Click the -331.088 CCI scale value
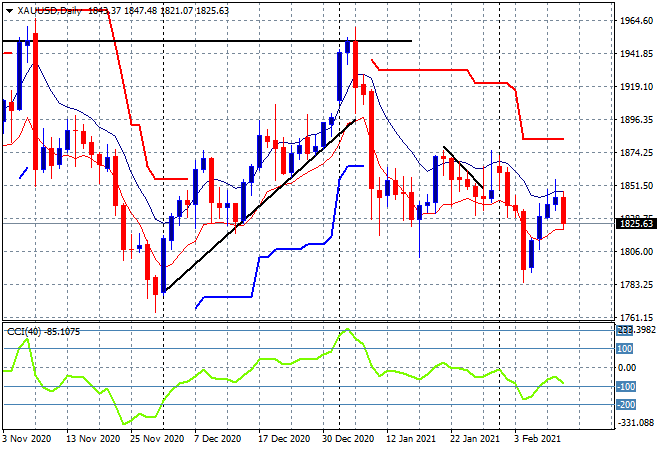660x450 pixels. [636, 423]
